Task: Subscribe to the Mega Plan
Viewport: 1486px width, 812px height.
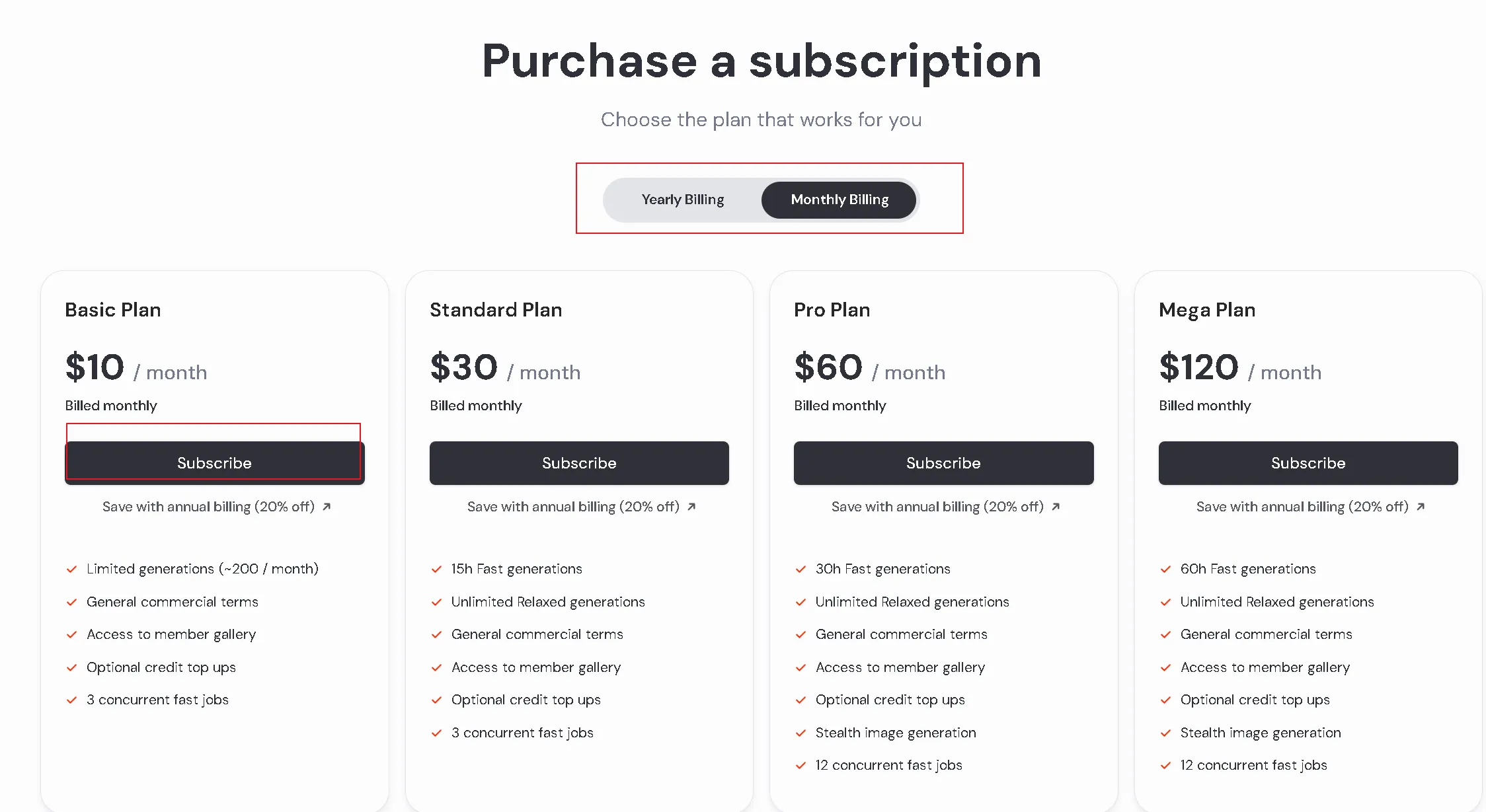Action: [1308, 463]
